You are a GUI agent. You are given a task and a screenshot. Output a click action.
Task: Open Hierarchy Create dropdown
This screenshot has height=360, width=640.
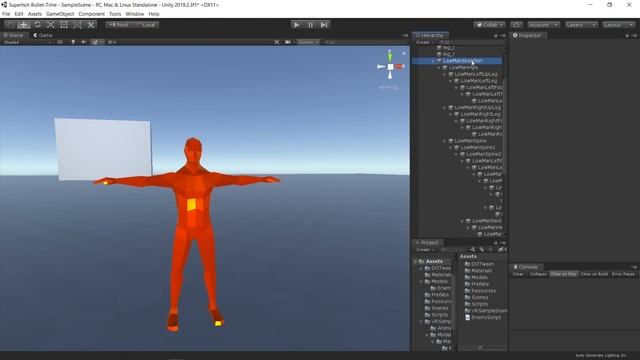pyautogui.click(x=425, y=42)
